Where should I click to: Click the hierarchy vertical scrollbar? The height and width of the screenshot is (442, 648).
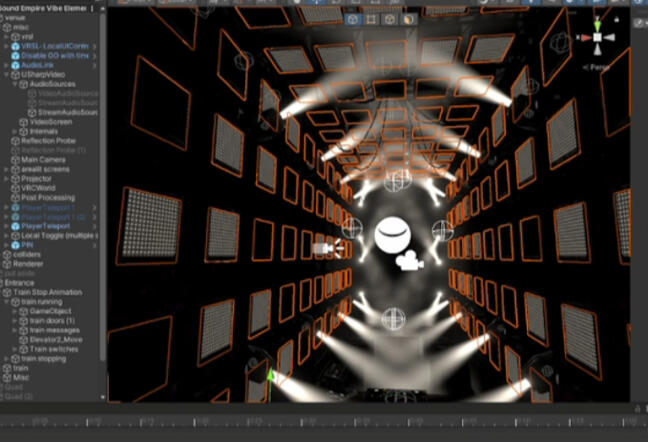(102, 186)
